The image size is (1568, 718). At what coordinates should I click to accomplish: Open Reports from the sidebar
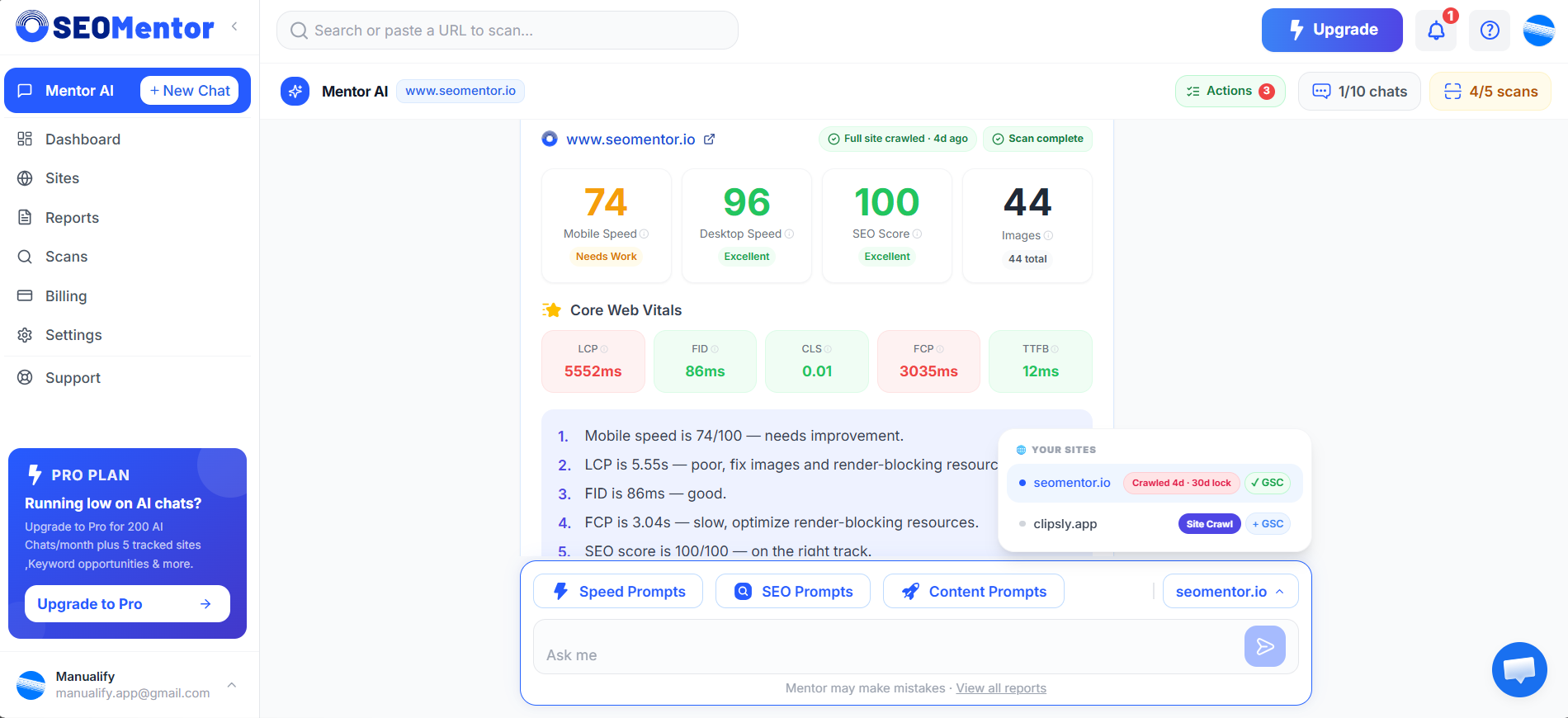(x=72, y=218)
